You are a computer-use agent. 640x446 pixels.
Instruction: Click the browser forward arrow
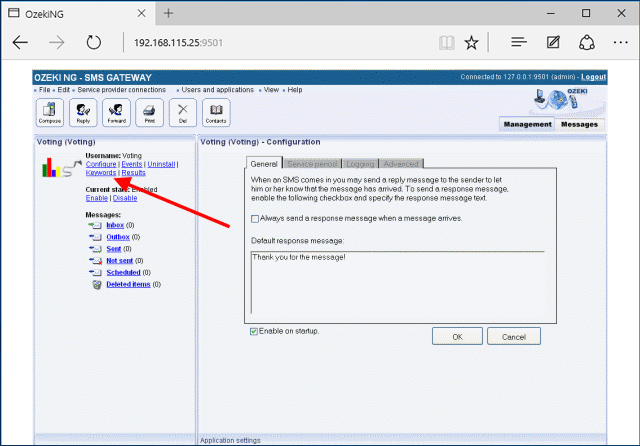coord(56,42)
